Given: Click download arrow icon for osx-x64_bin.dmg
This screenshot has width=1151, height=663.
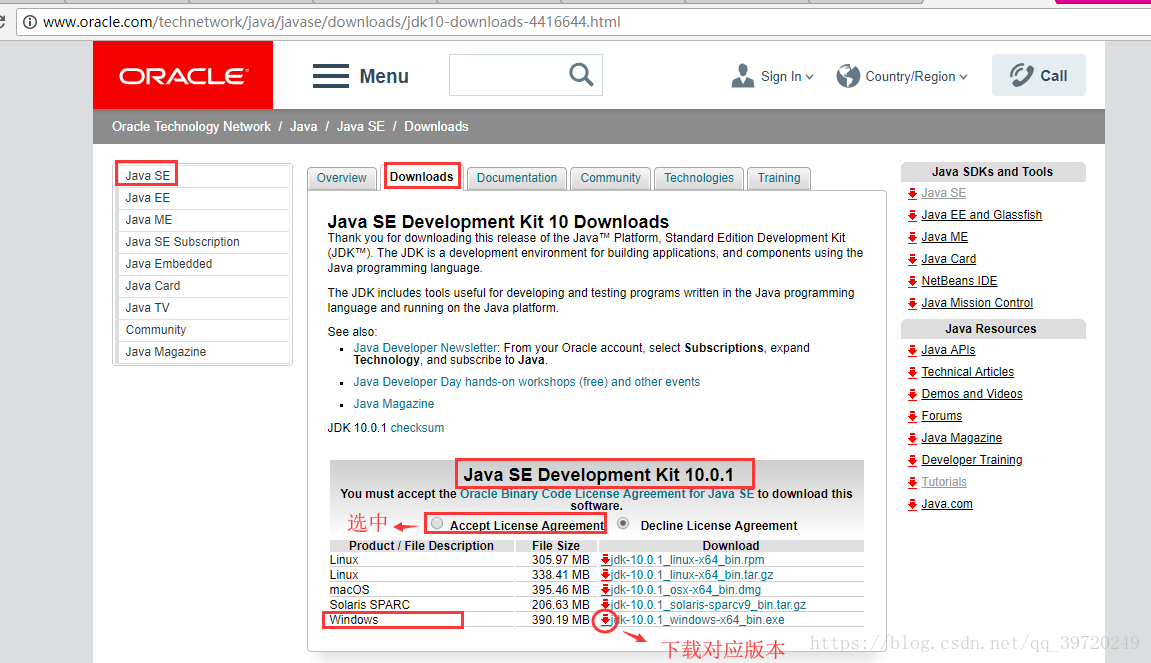Looking at the screenshot, I should click(x=606, y=590).
